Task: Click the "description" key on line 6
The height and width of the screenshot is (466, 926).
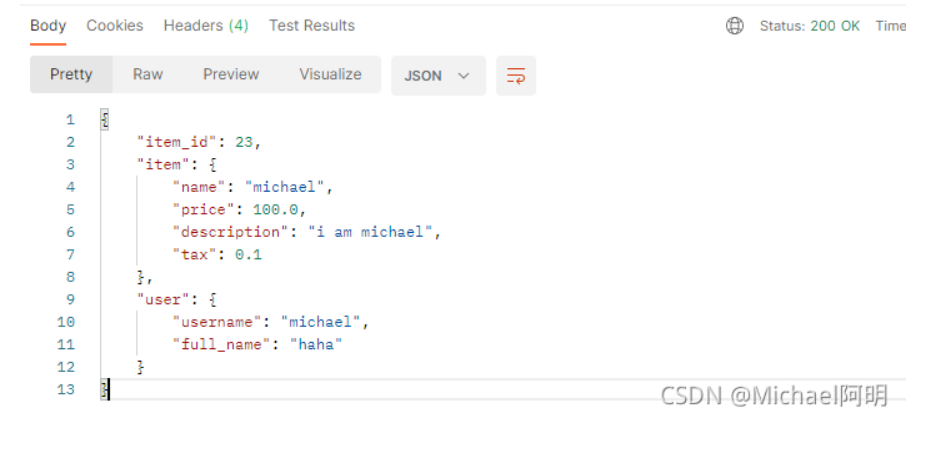Action: point(230,232)
